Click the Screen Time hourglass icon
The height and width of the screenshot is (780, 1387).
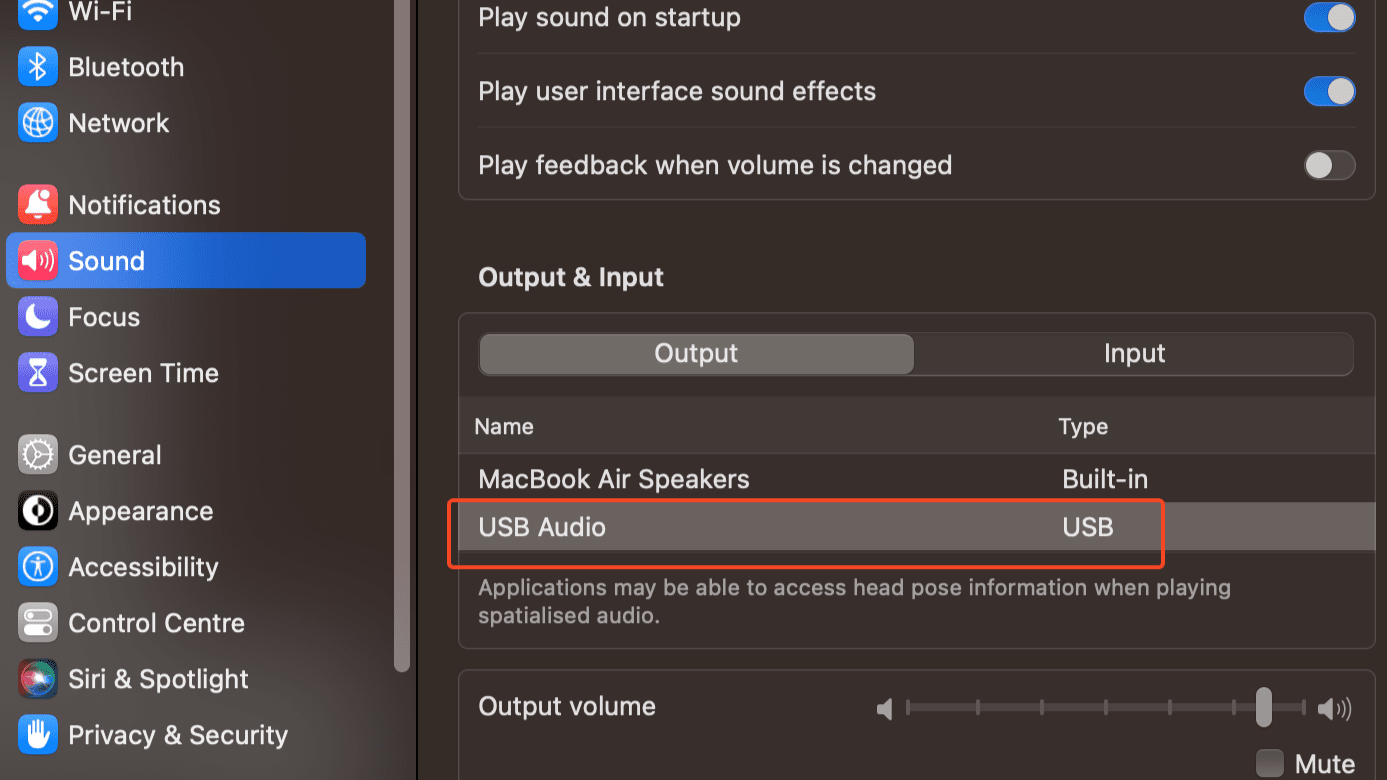click(38, 373)
